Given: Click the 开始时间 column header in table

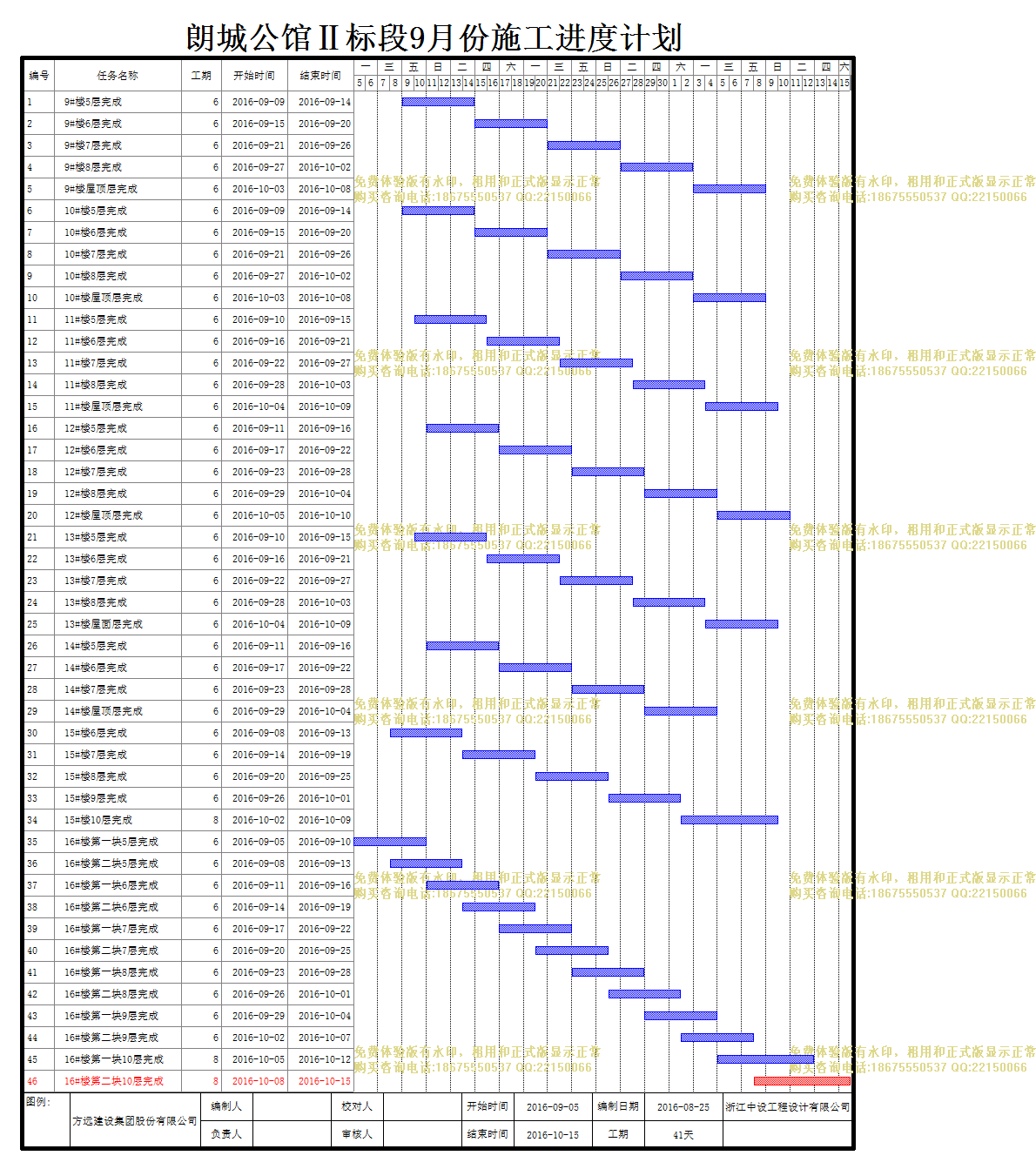Looking at the screenshot, I should 254,76.
